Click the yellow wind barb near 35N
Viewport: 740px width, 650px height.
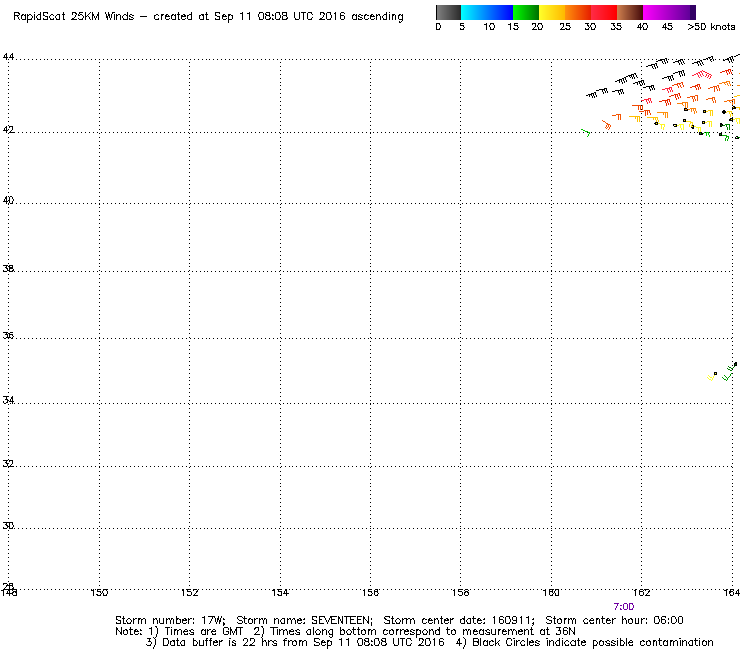(x=711, y=377)
